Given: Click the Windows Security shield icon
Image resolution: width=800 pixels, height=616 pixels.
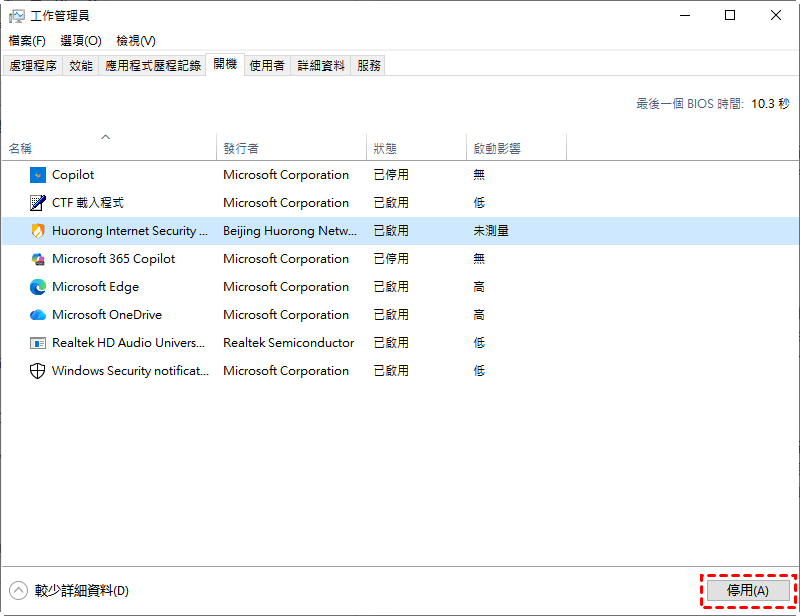Looking at the screenshot, I should click(38, 371).
